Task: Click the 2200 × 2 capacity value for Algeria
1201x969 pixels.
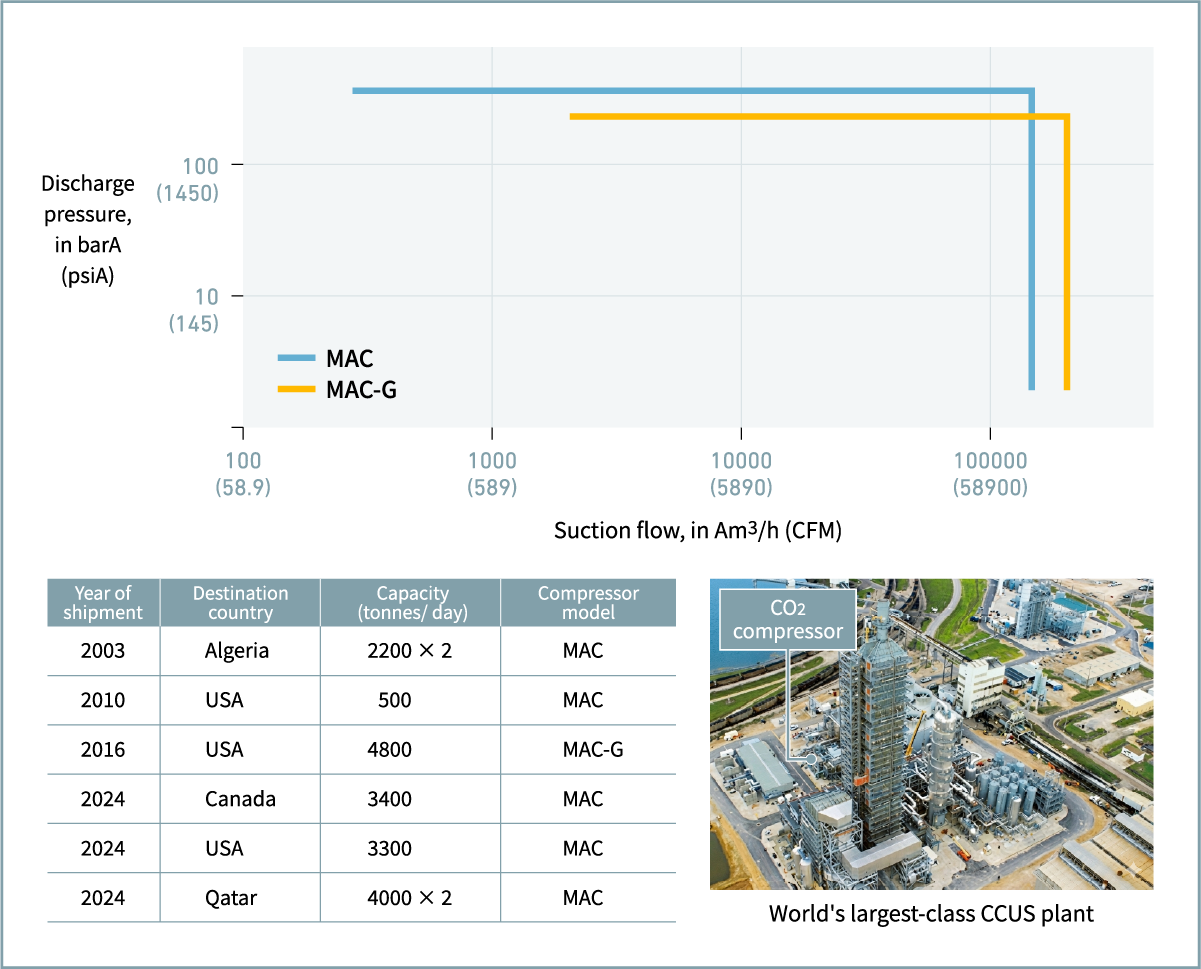Action: coord(410,650)
